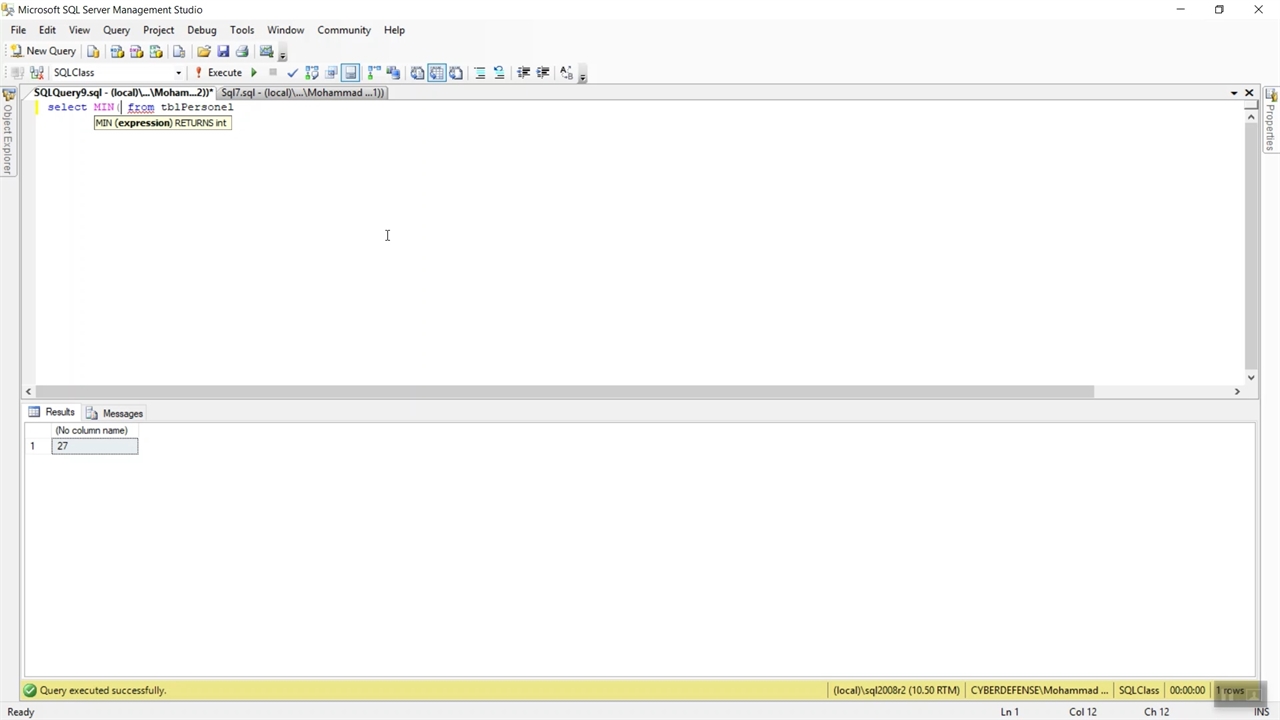
Task: Click the green Debug play arrow
Action: click(x=254, y=73)
